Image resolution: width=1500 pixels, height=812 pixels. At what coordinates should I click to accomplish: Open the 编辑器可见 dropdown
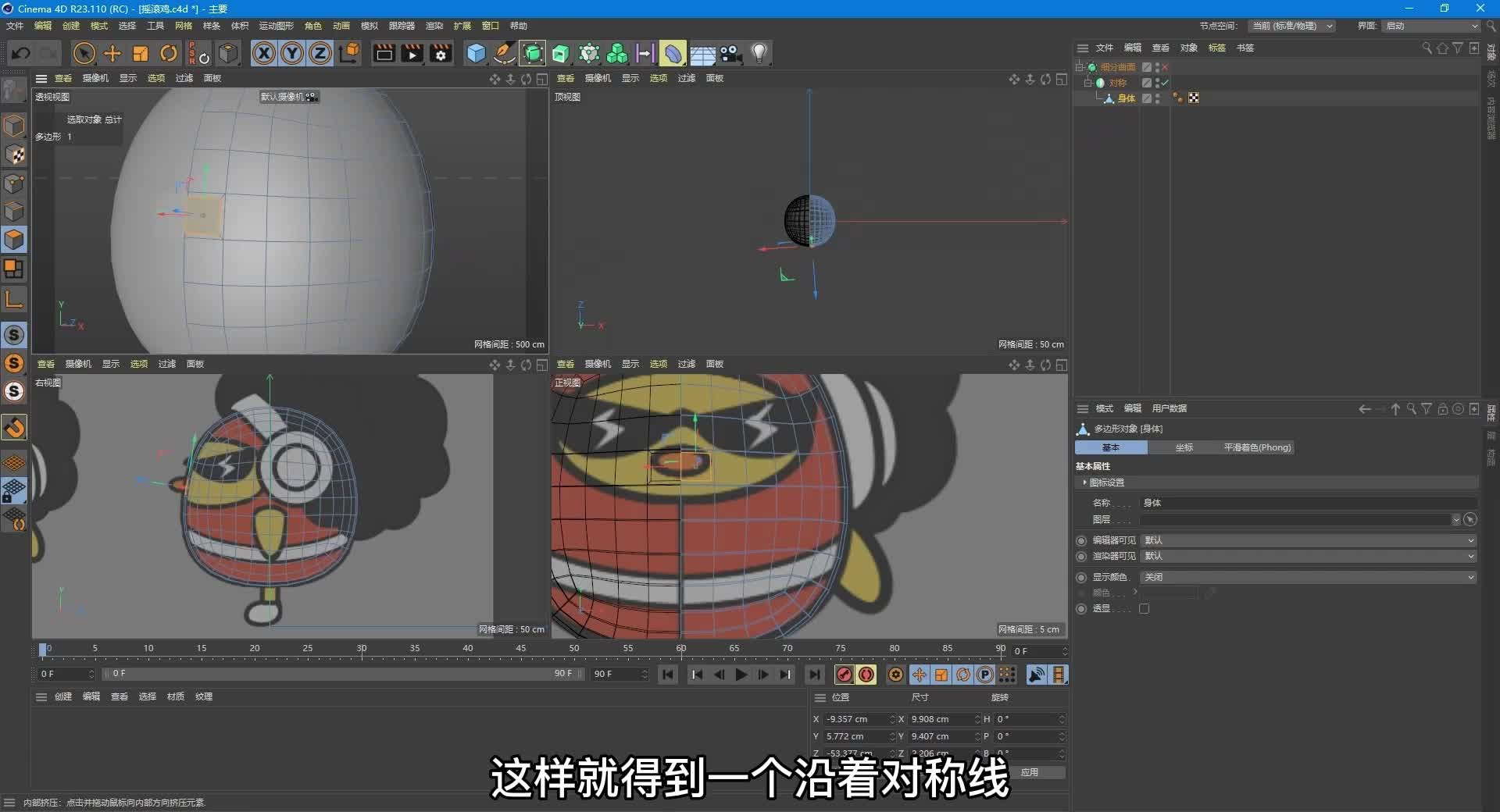[1309, 540]
